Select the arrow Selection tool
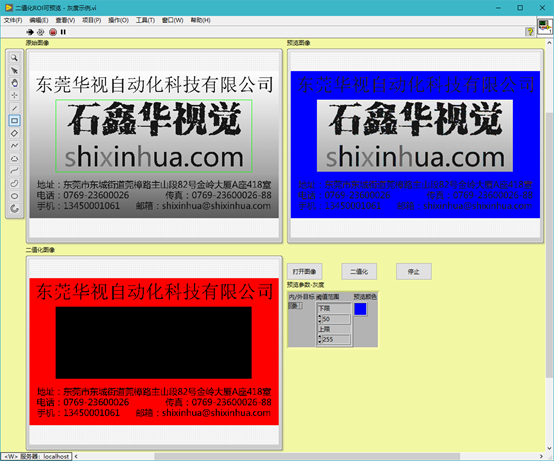This screenshot has width=554, height=461. pyautogui.click(x=14, y=70)
